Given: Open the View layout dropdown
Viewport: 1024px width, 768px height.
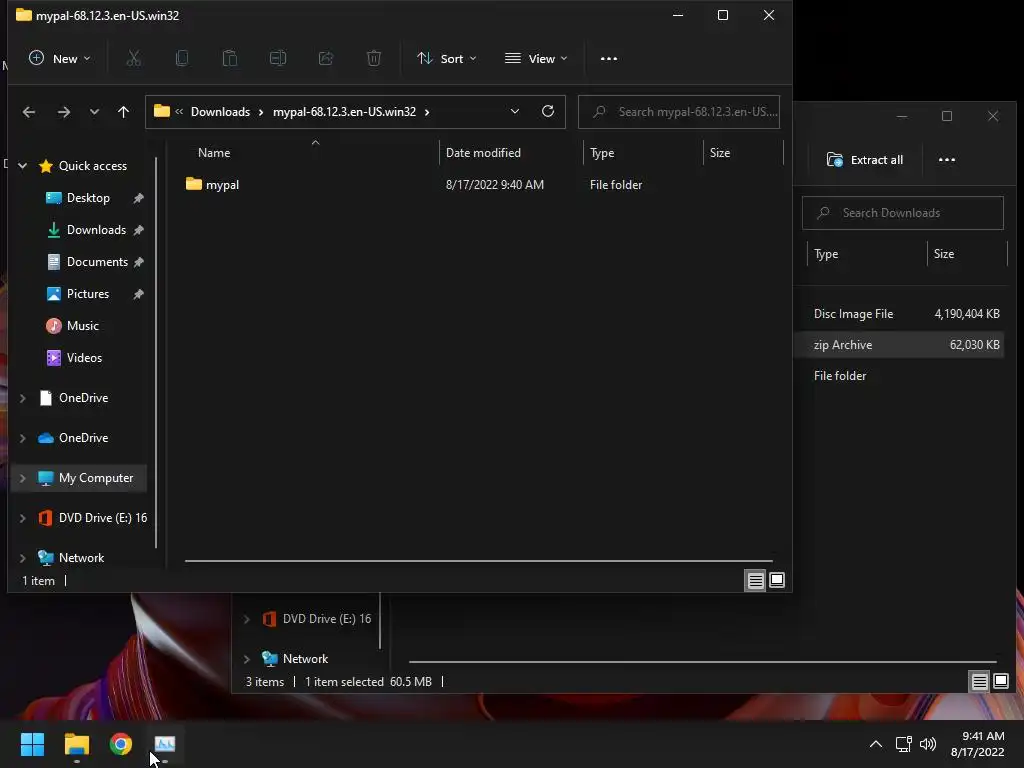Looking at the screenshot, I should click(536, 59).
